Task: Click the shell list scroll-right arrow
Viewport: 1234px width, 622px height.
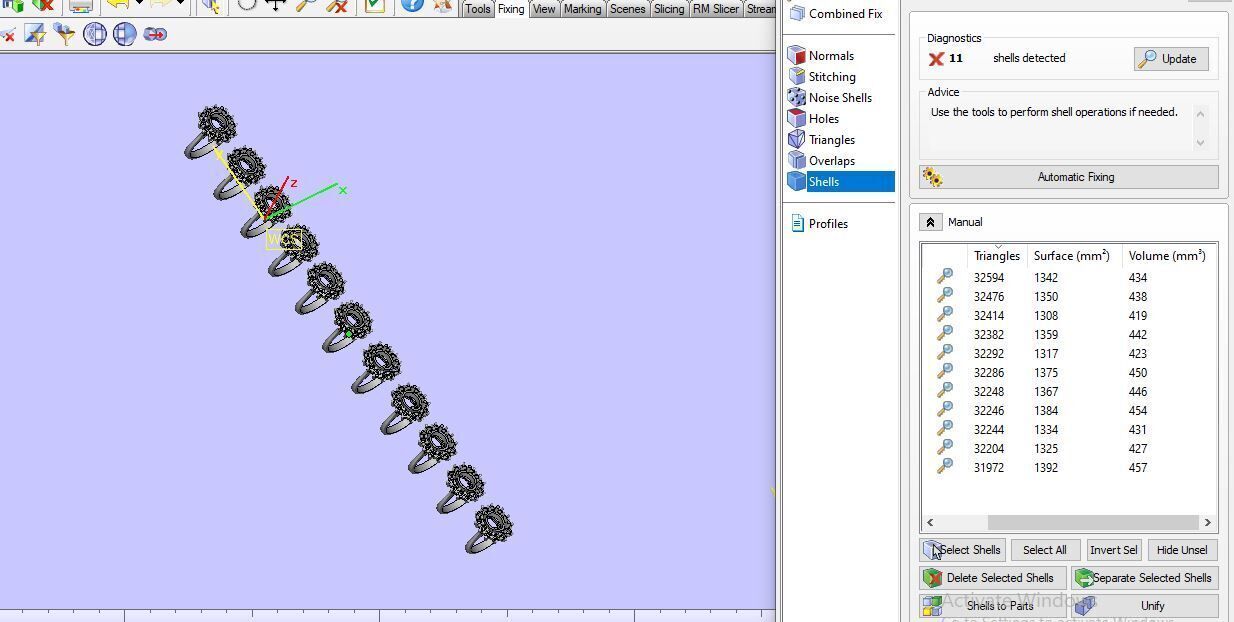Action: [1208, 522]
